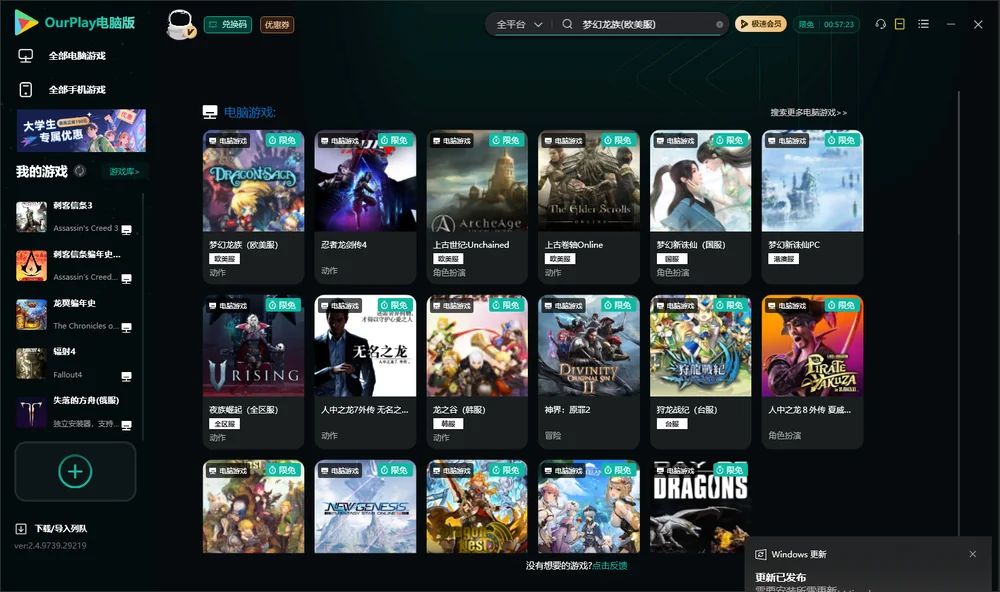Viewport: 1000px width, 592px height.
Task: Refresh the 我的游戏 list
Action: coord(80,171)
